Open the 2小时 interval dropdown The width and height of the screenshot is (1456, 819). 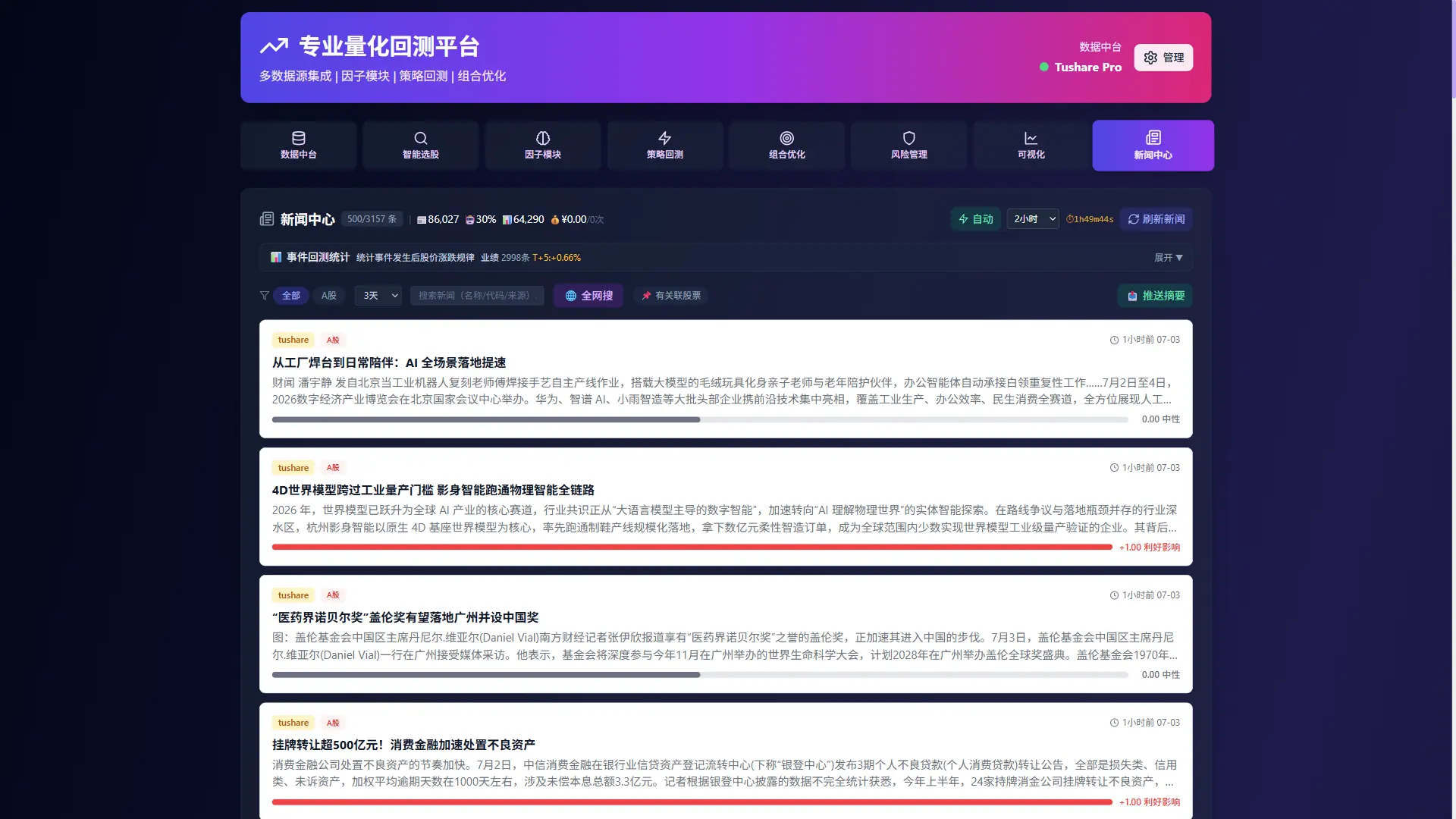[1033, 219]
